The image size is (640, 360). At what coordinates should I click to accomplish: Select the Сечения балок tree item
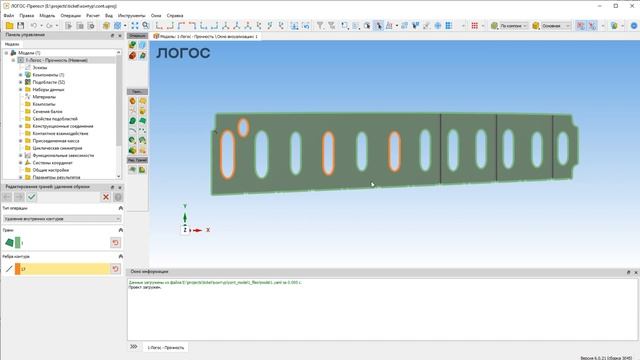(x=47, y=111)
